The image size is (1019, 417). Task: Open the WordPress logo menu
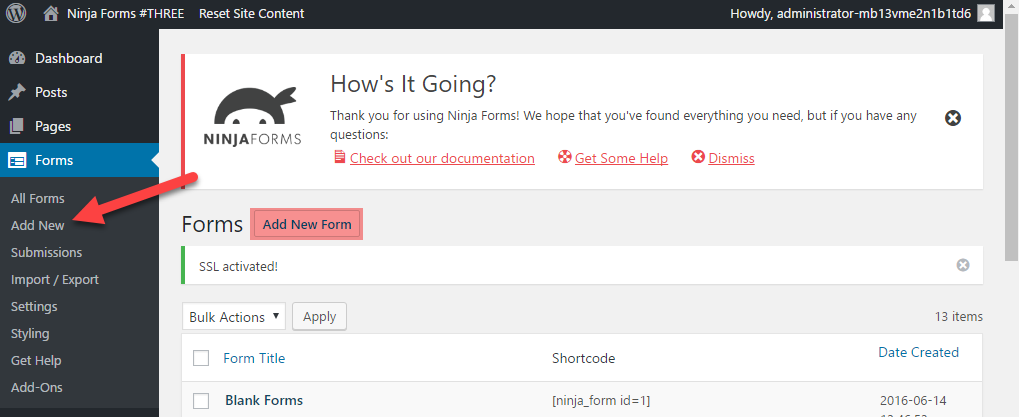(16, 14)
